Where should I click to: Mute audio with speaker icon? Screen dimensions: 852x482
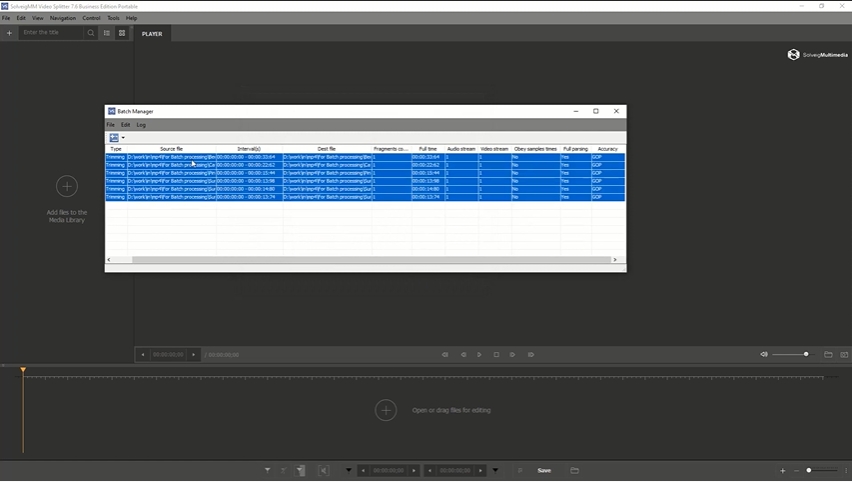[764, 354]
